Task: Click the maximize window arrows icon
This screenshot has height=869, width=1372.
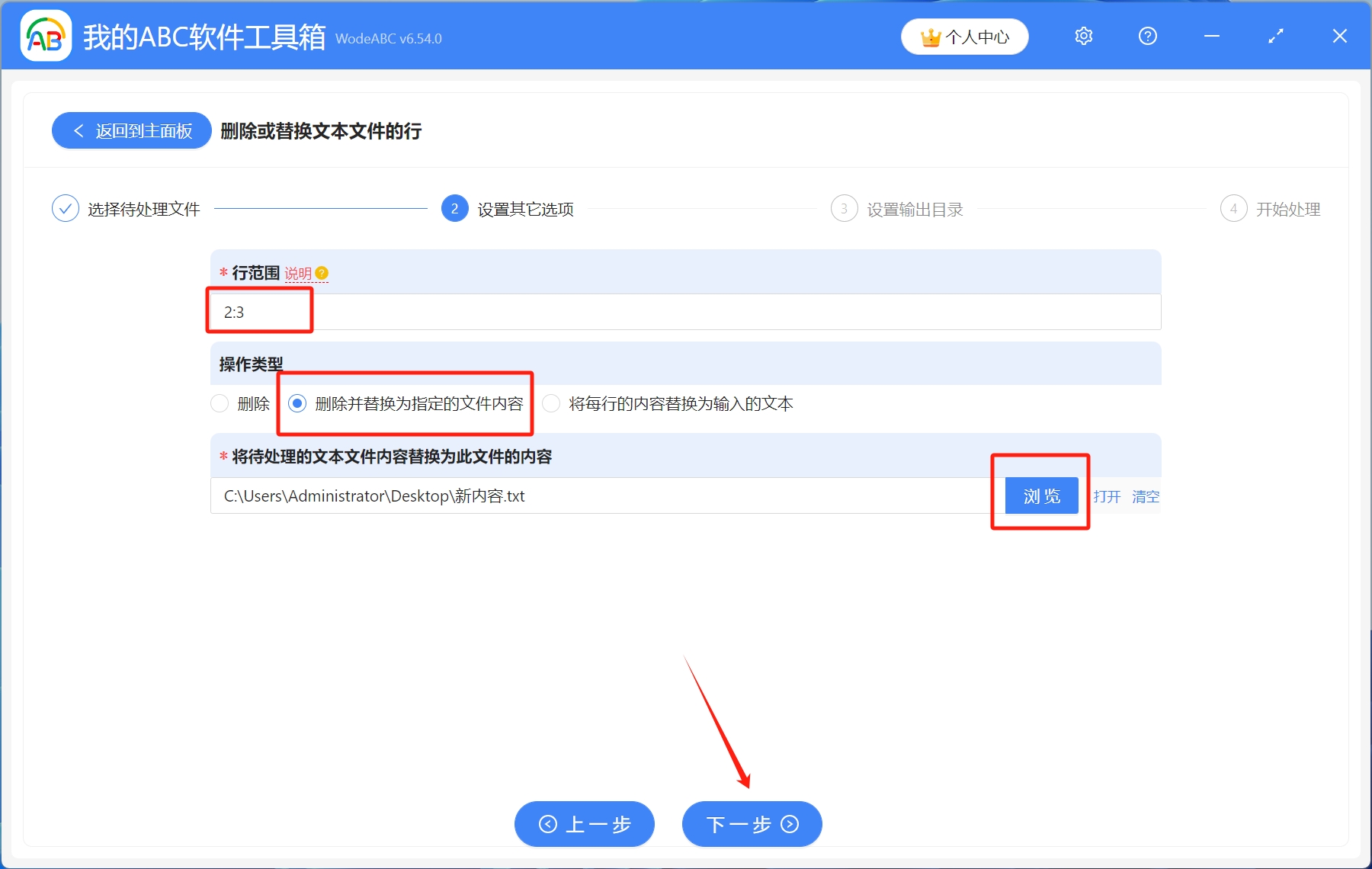Action: coord(1275,36)
